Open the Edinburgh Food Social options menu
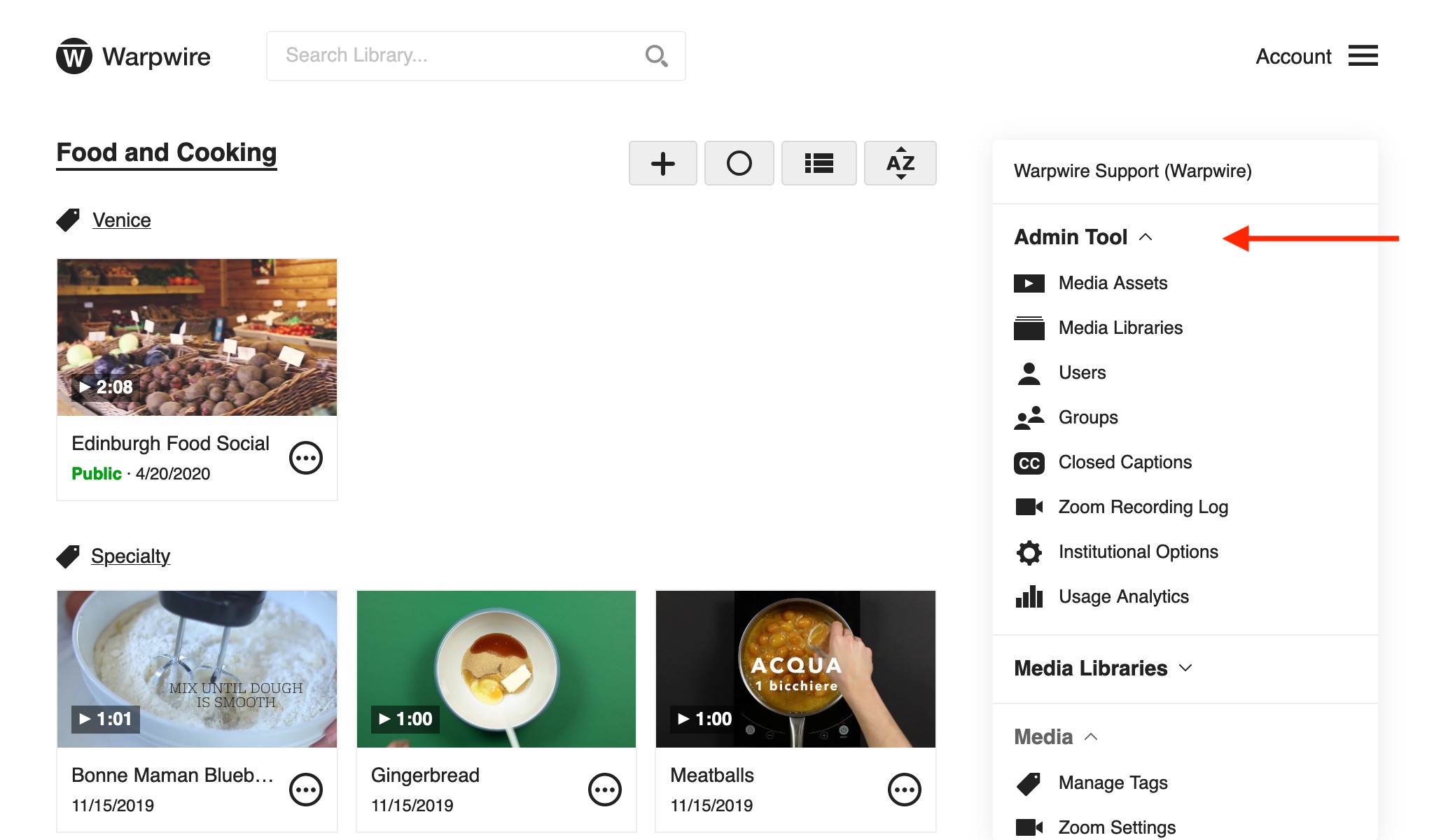This screenshot has width=1434, height=840. point(307,457)
